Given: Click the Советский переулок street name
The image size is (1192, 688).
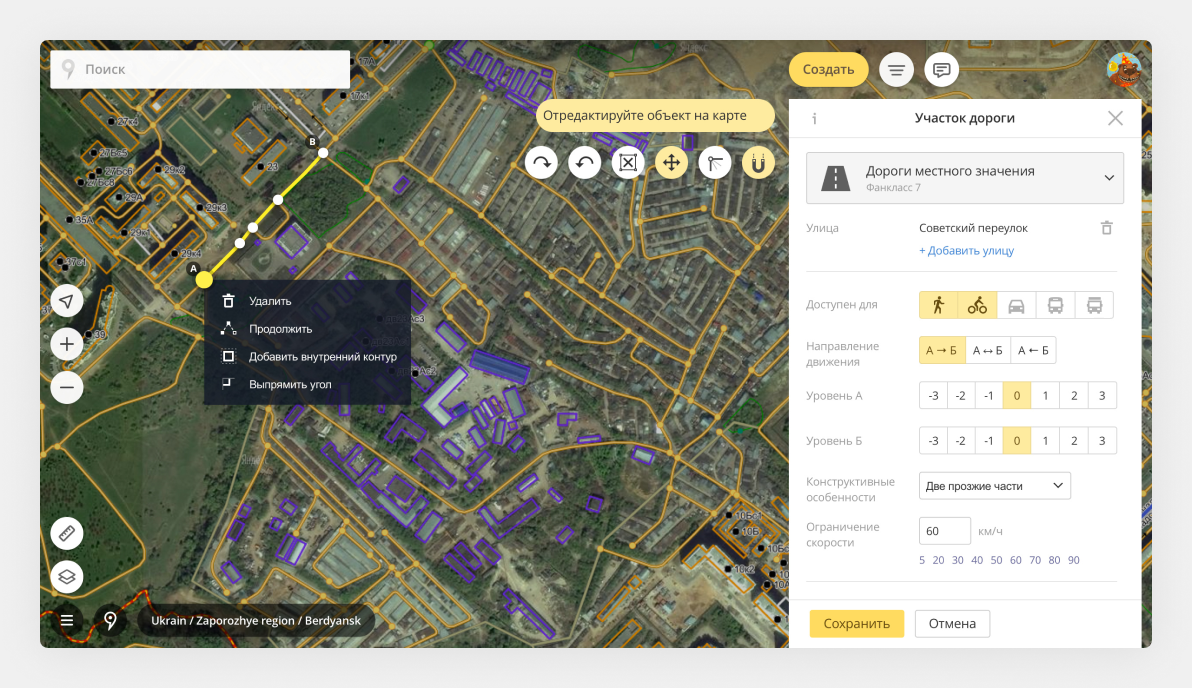Looking at the screenshot, I should click(973, 228).
